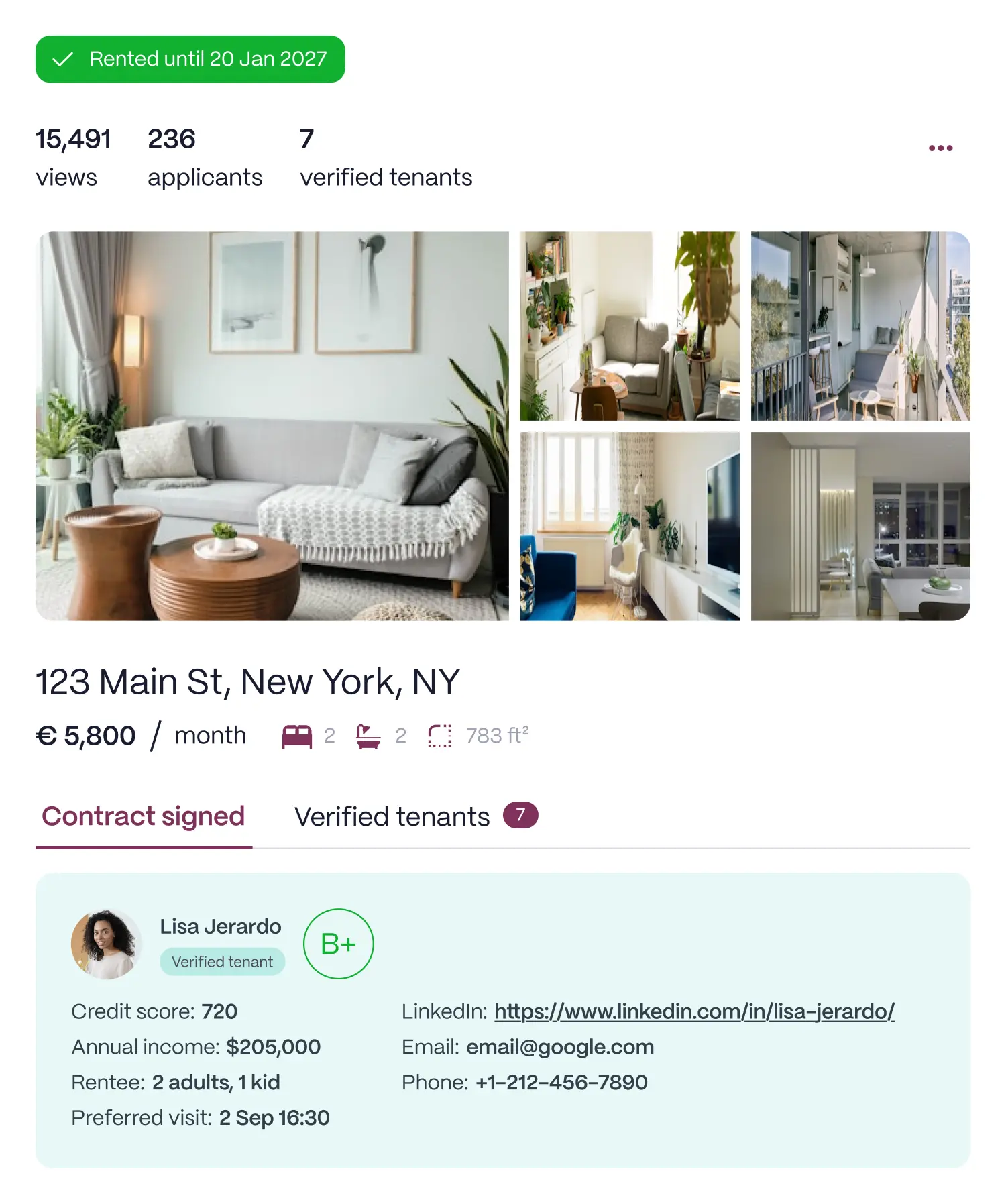This screenshot has height=1204, width=1006.
Task: Click the square footage area icon
Action: (440, 736)
